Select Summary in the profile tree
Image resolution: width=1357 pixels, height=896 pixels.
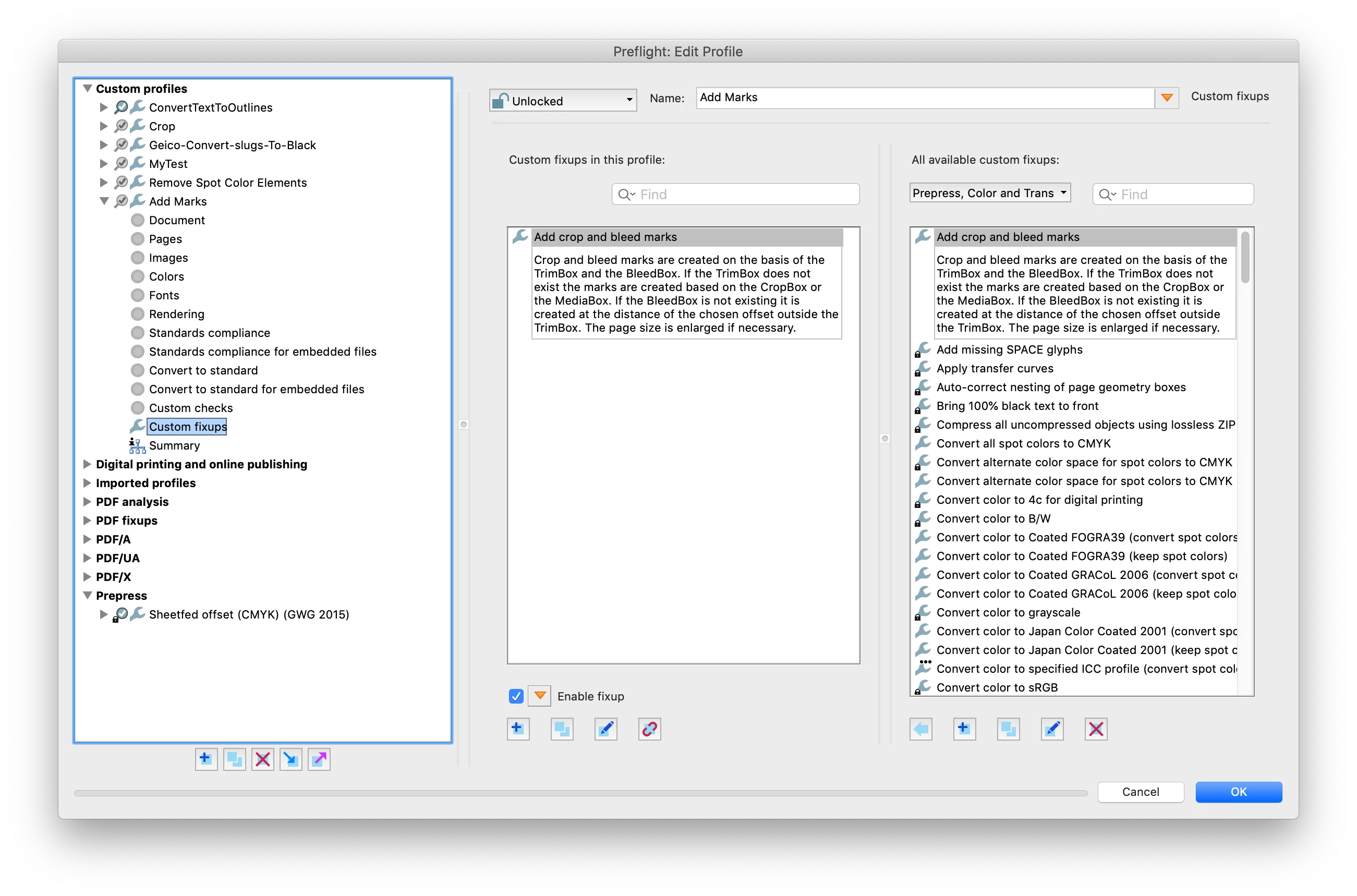(x=174, y=446)
